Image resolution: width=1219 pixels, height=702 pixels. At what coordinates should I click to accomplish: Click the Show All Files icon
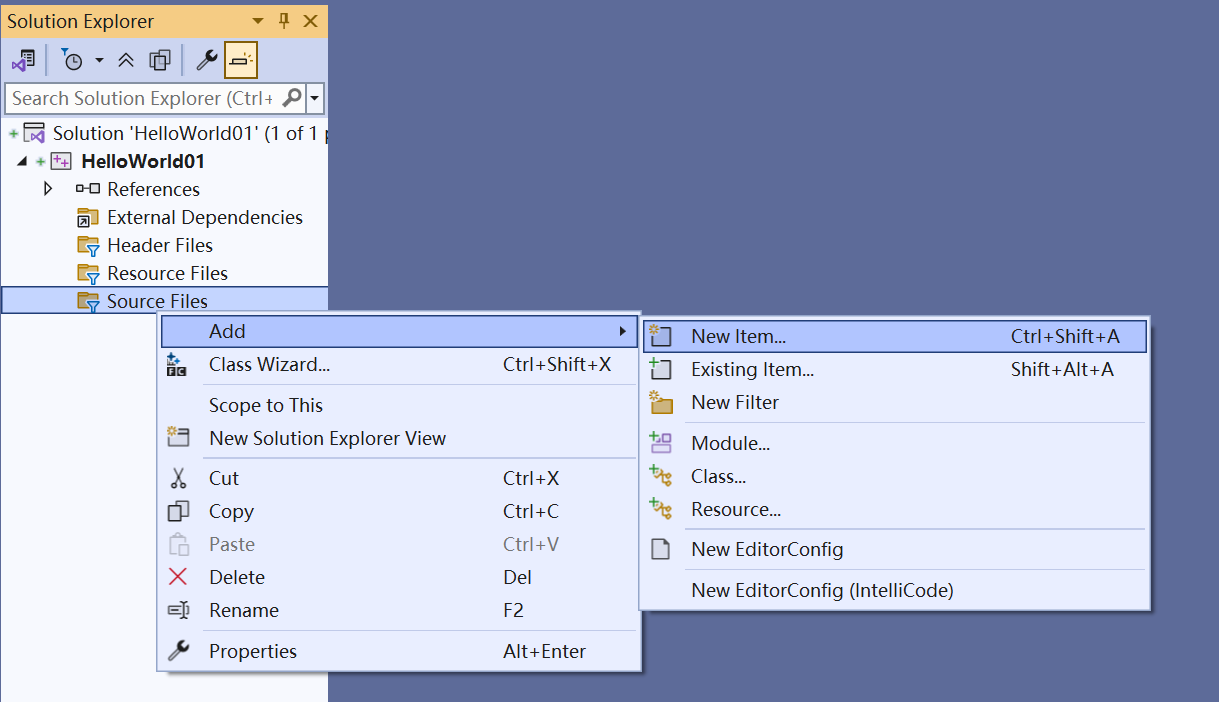pyautogui.click(x=159, y=61)
